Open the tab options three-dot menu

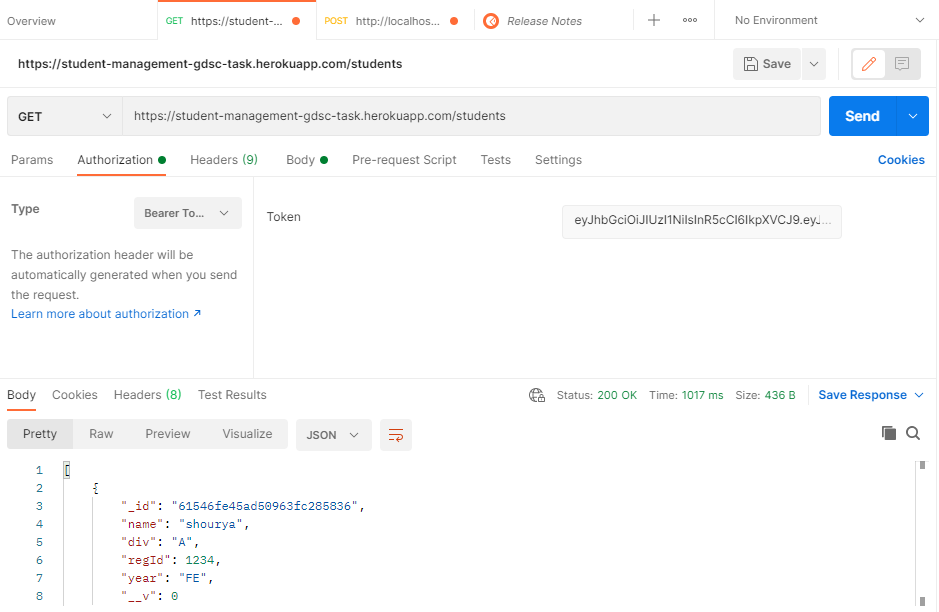coord(690,20)
